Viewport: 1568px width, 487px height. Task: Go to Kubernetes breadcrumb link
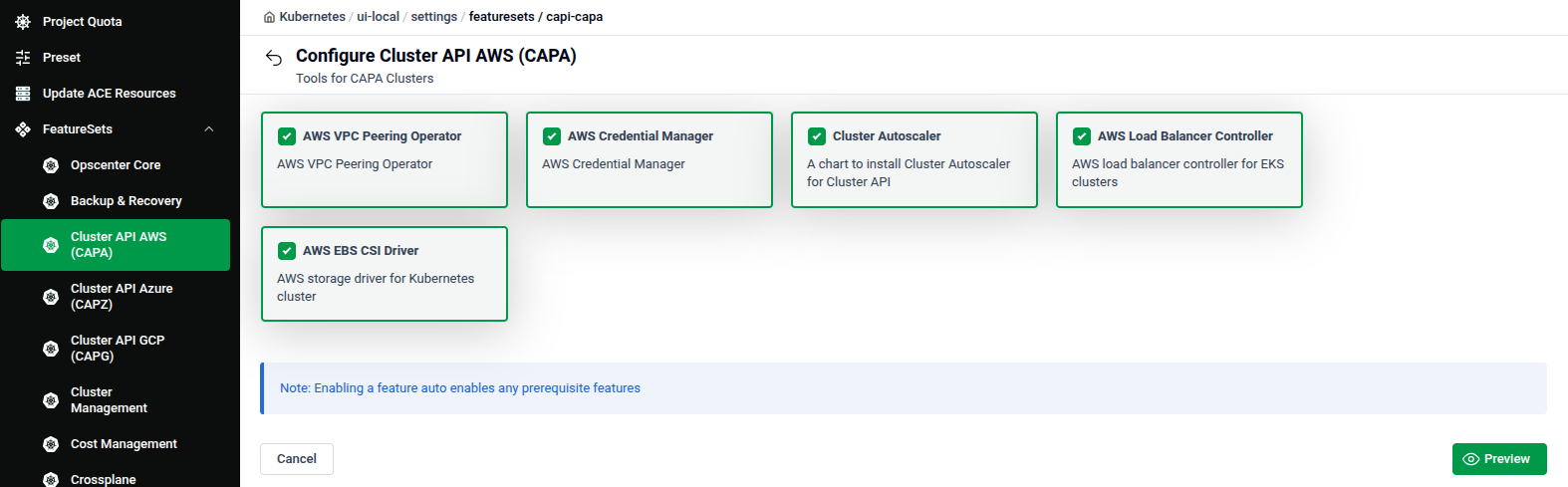[312, 17]
